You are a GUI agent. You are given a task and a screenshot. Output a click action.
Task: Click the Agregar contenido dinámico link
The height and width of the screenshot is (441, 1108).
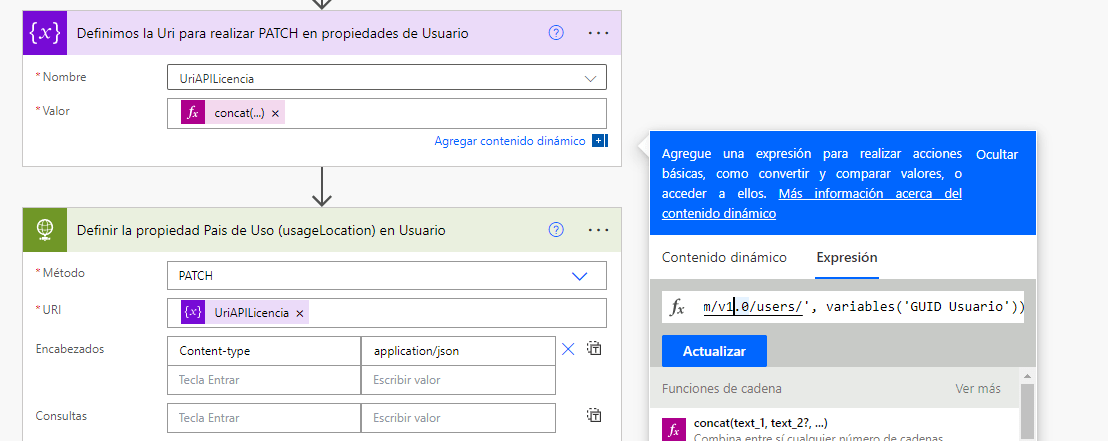pos(510,141)
